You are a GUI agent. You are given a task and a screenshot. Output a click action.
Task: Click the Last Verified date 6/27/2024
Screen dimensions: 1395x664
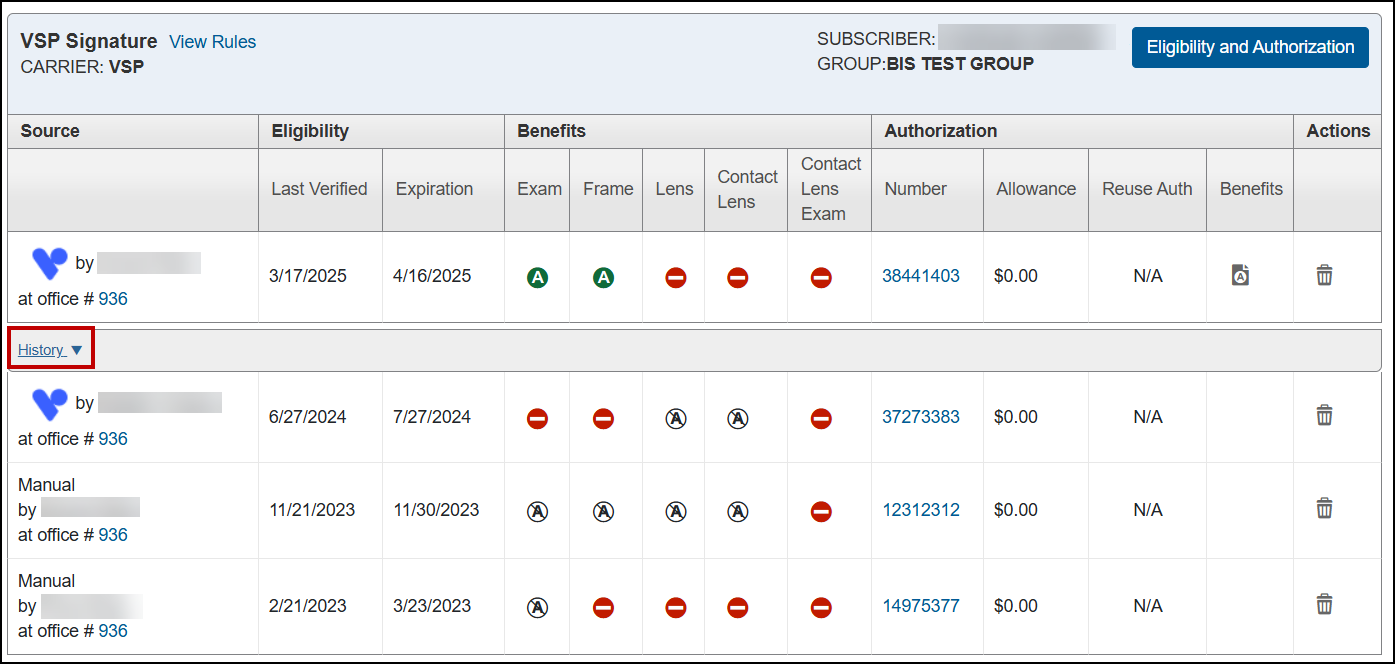(308, 417)
